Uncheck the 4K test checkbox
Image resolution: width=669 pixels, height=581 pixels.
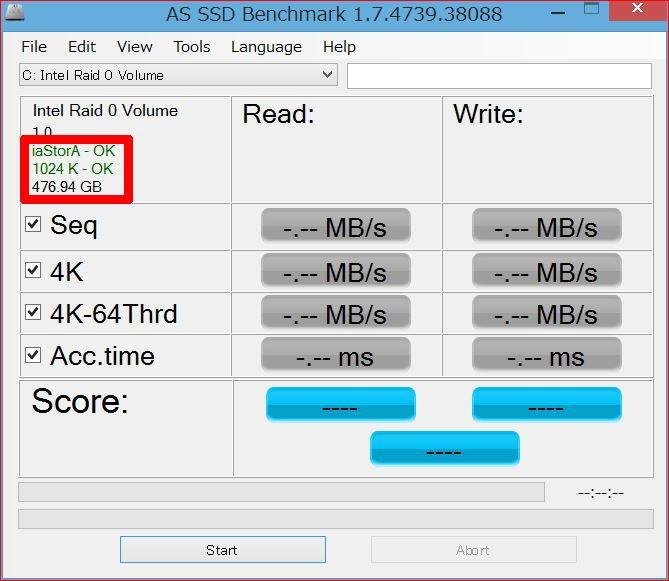[x=33, y=270]
